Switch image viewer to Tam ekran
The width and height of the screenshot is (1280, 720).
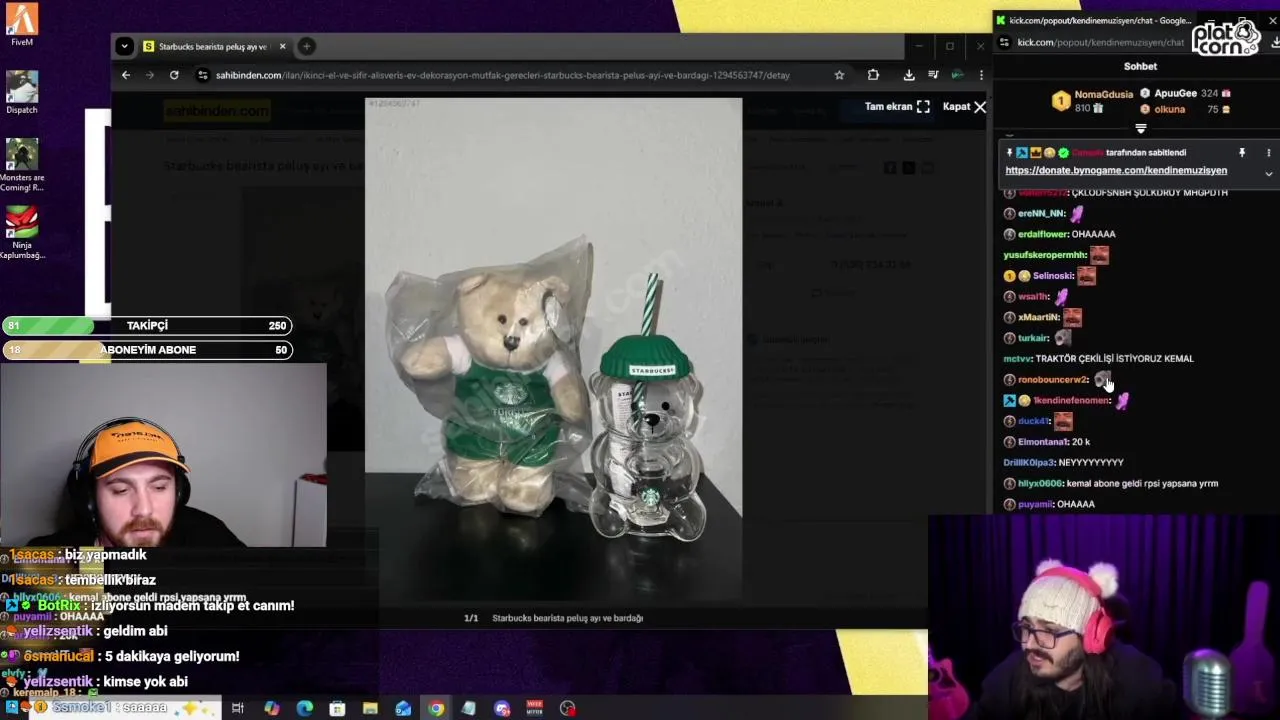pyautogui.click(x=897, y=107)
